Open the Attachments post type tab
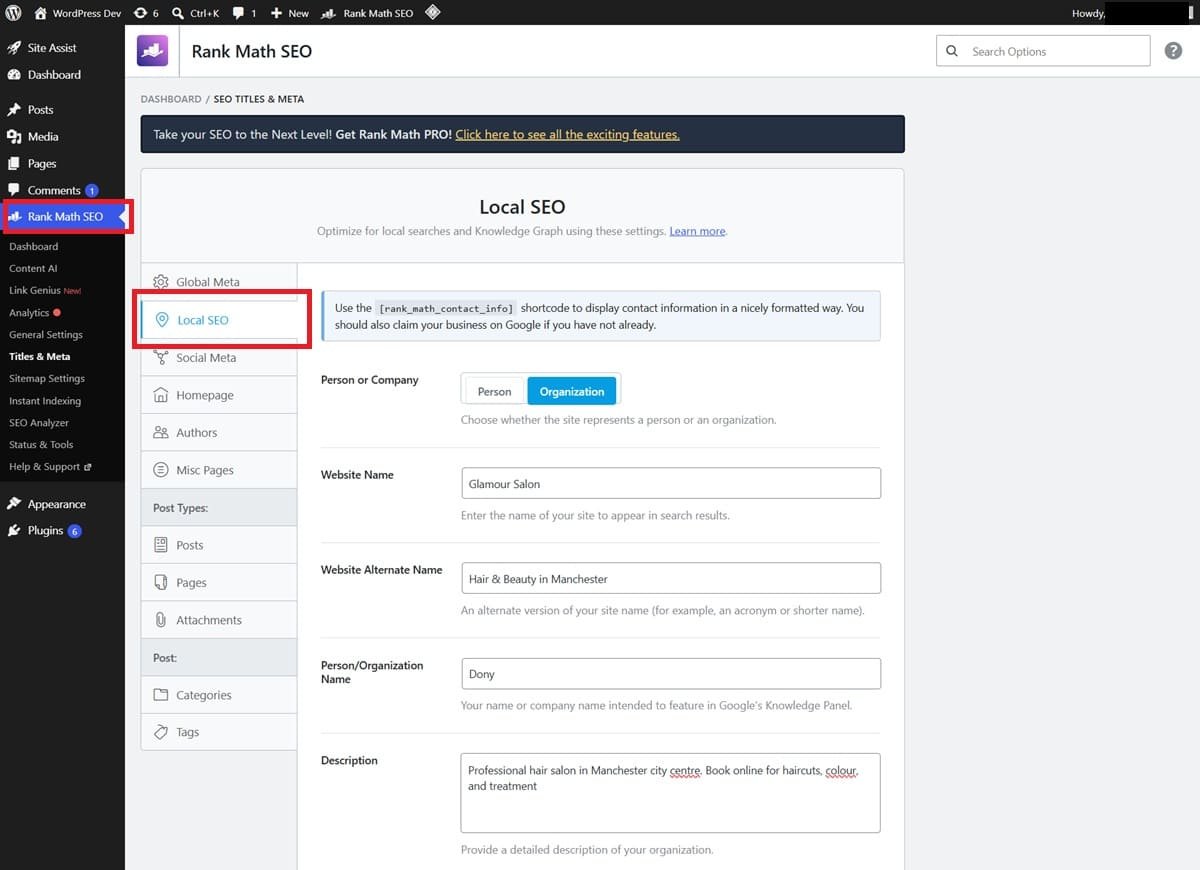Screen dimensions: 1200x870 pyautogui.click(x=219, y=620)
